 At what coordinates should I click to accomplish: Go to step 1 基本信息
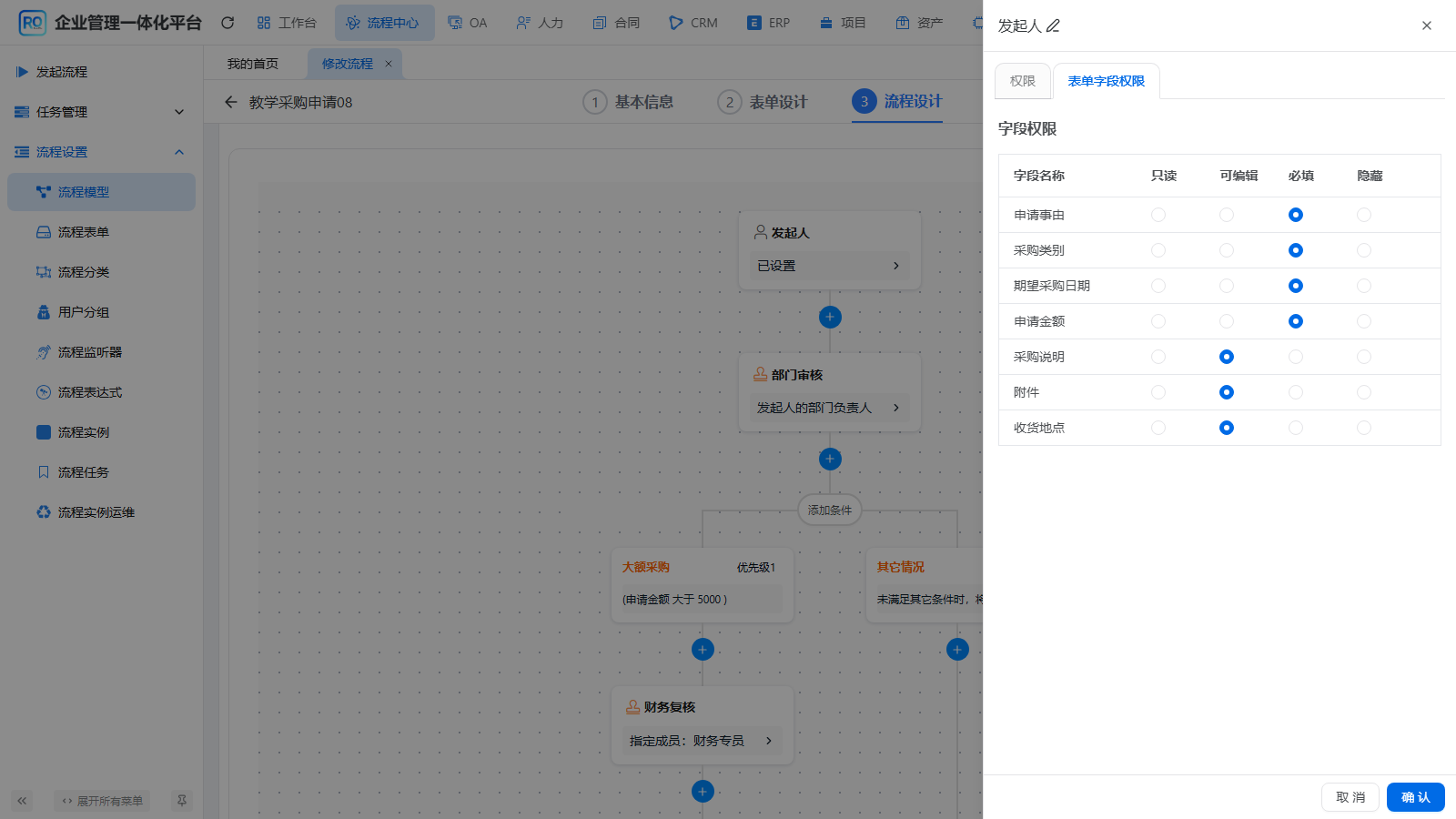628,102
